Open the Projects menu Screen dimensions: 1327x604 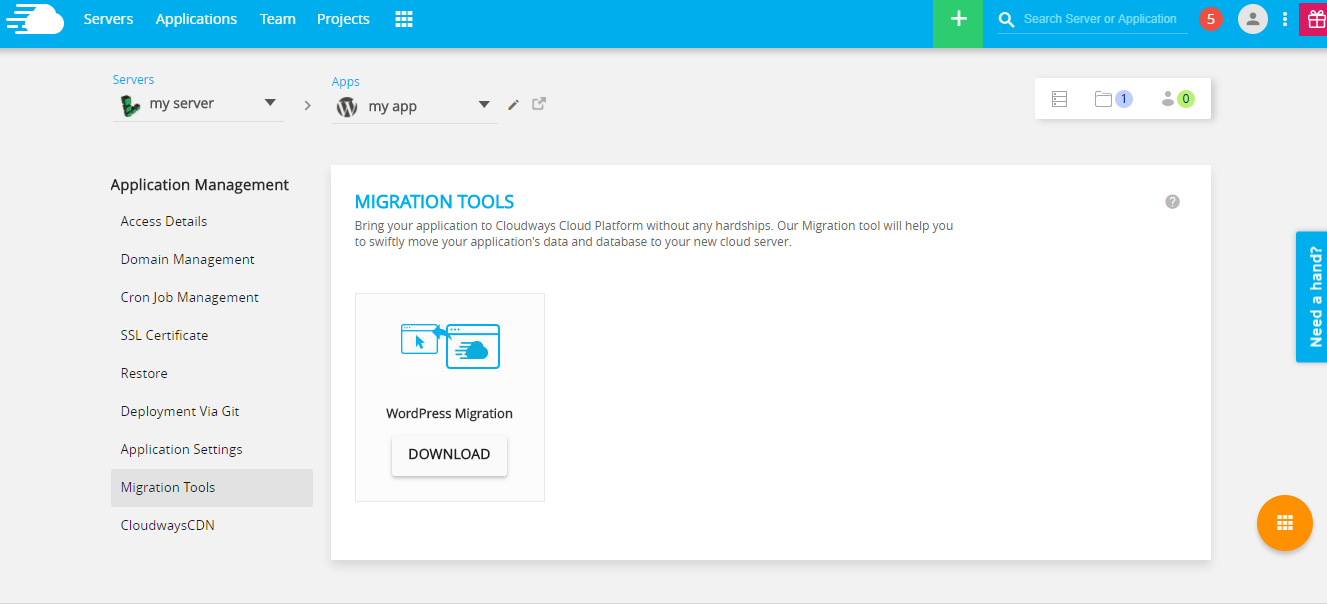(343, 19)
